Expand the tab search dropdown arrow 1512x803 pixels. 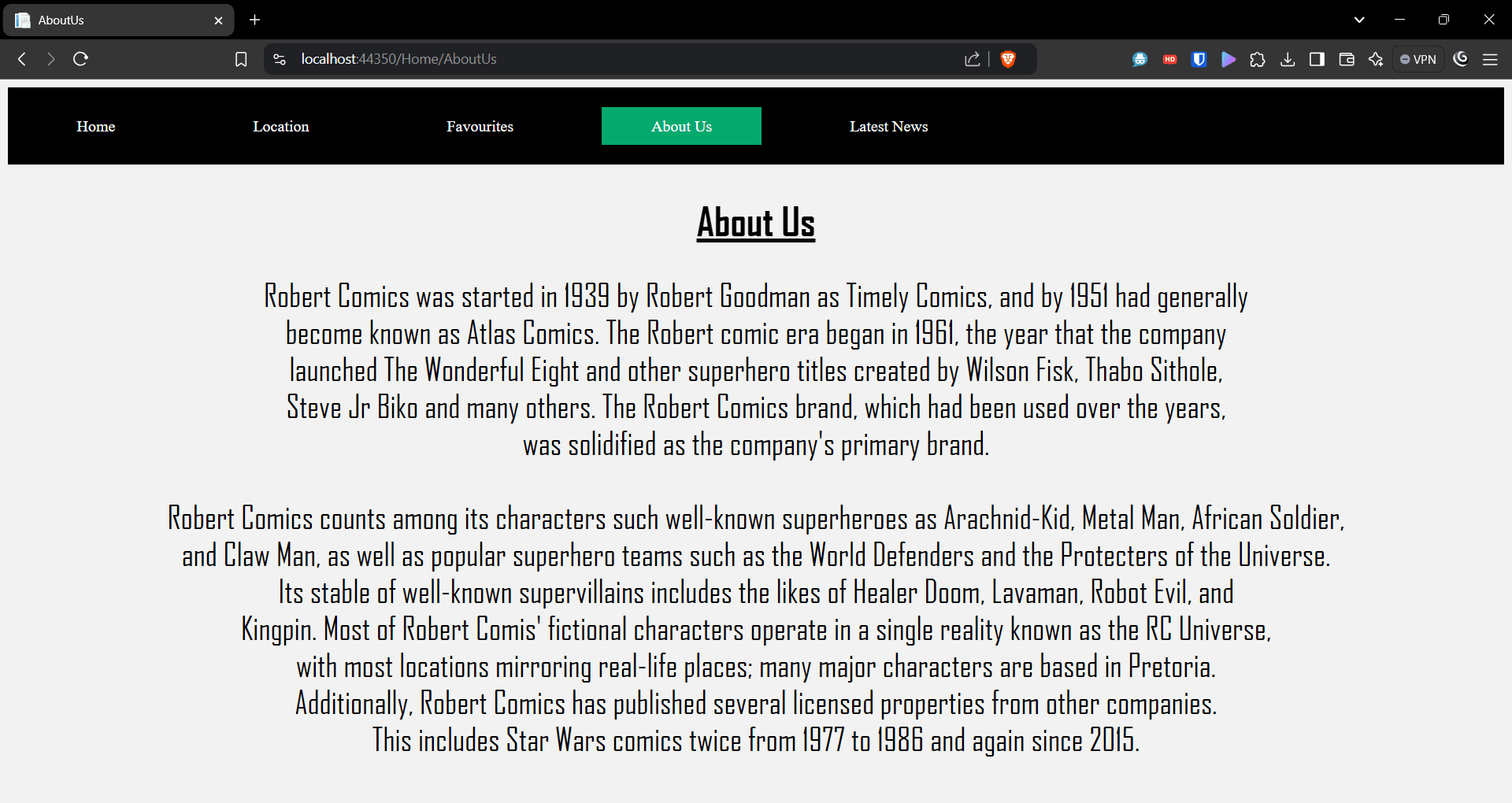[1359, 20]
